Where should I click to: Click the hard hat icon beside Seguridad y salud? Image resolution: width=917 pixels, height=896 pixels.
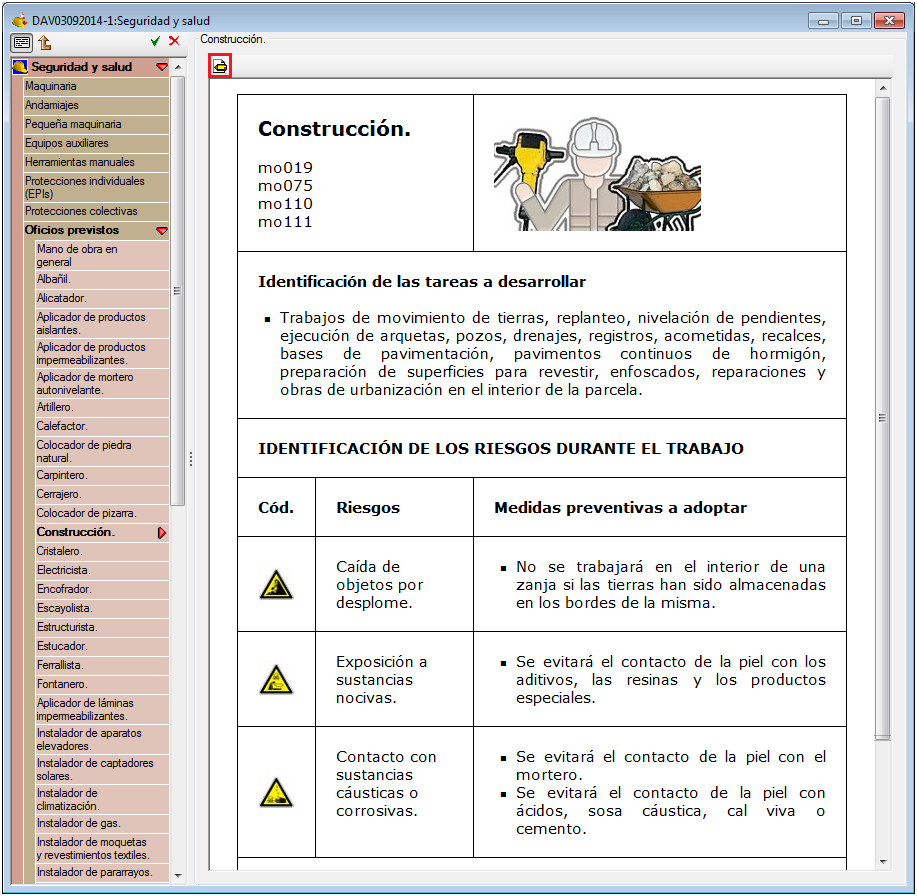point(20,67)
